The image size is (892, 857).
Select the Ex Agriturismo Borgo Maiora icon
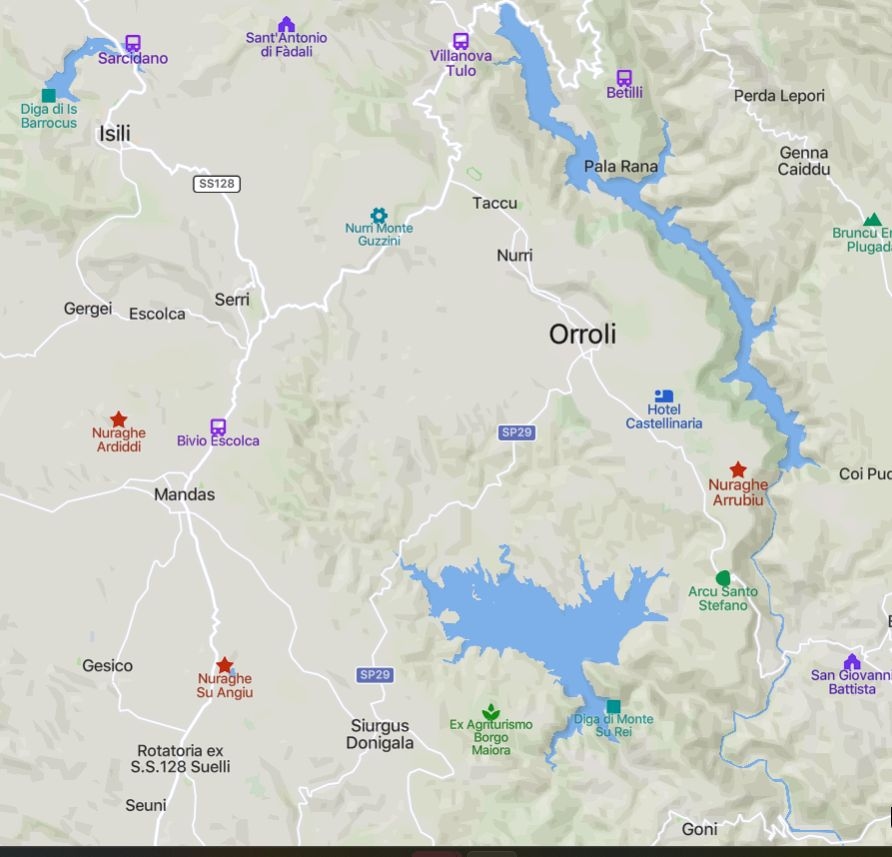coord(491,711)
